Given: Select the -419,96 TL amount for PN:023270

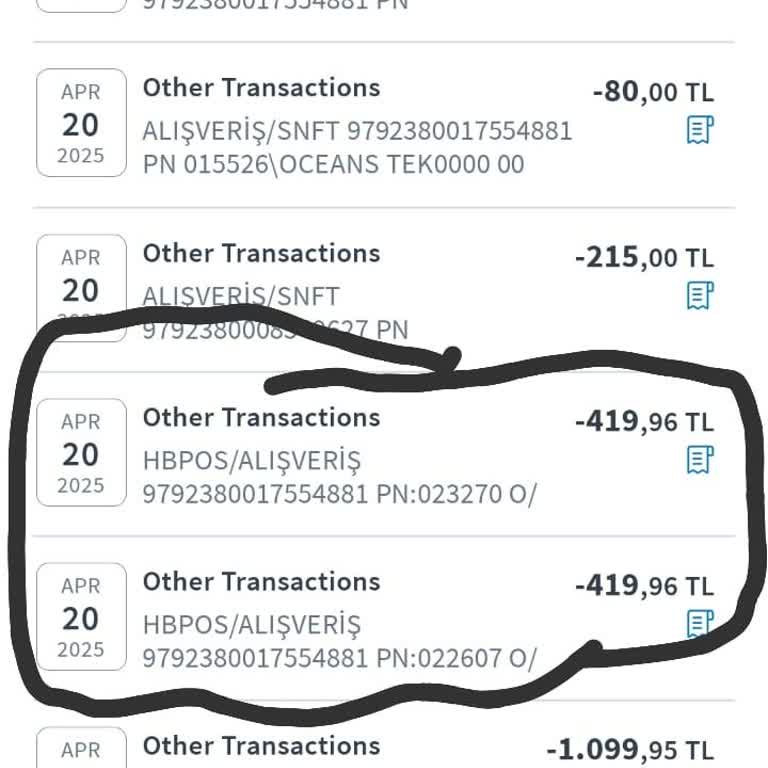Looking at the screenshot, I should [x=644, y=423].
